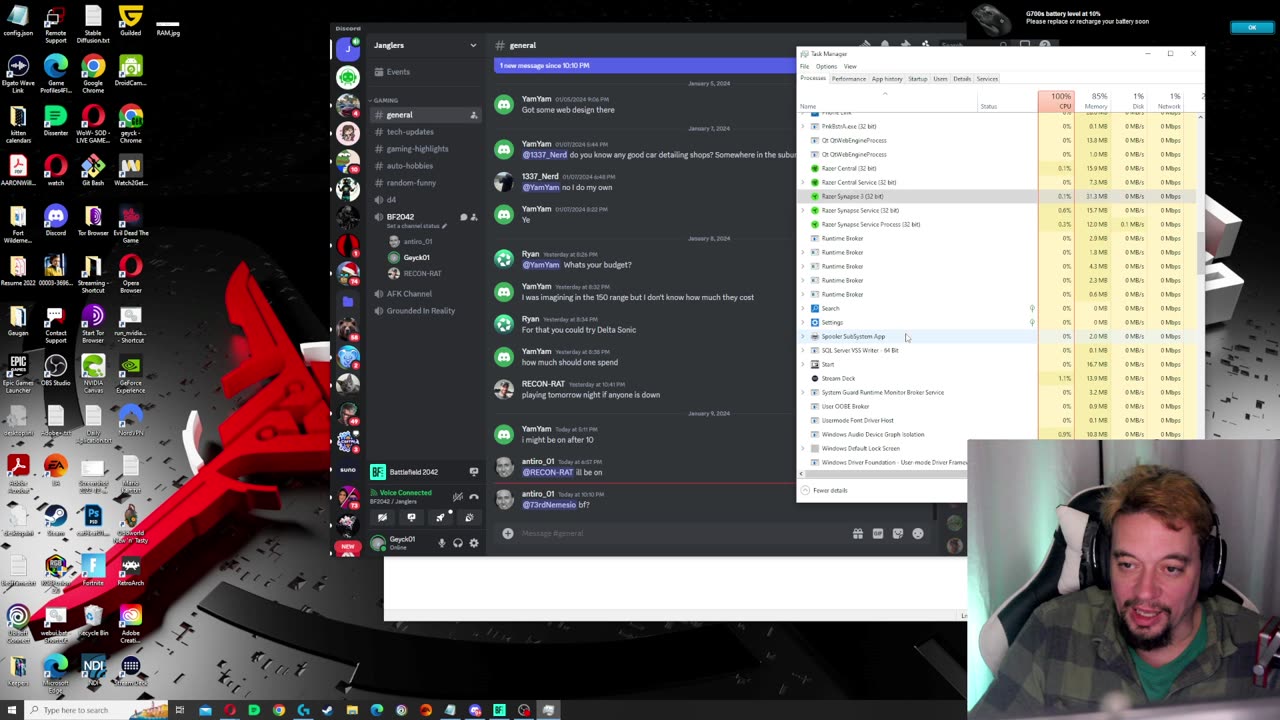Select antiro_01 in BF2042 voice channel
Screen dimensions: 1280x720
tap(418, 242)
